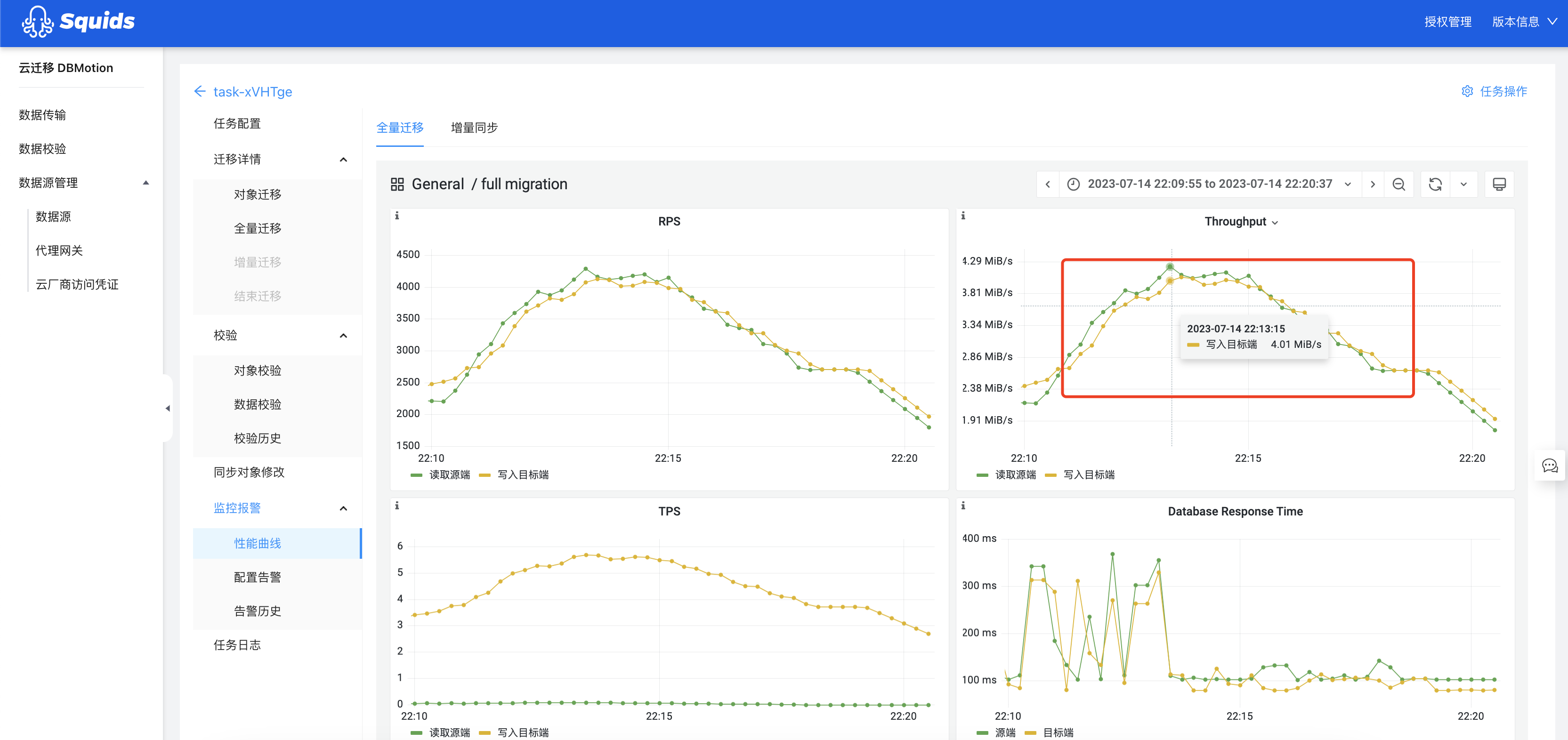Open the time range picker dropdown
The height and width of the screenshot is (740, 1568).
click(1210, 185)
